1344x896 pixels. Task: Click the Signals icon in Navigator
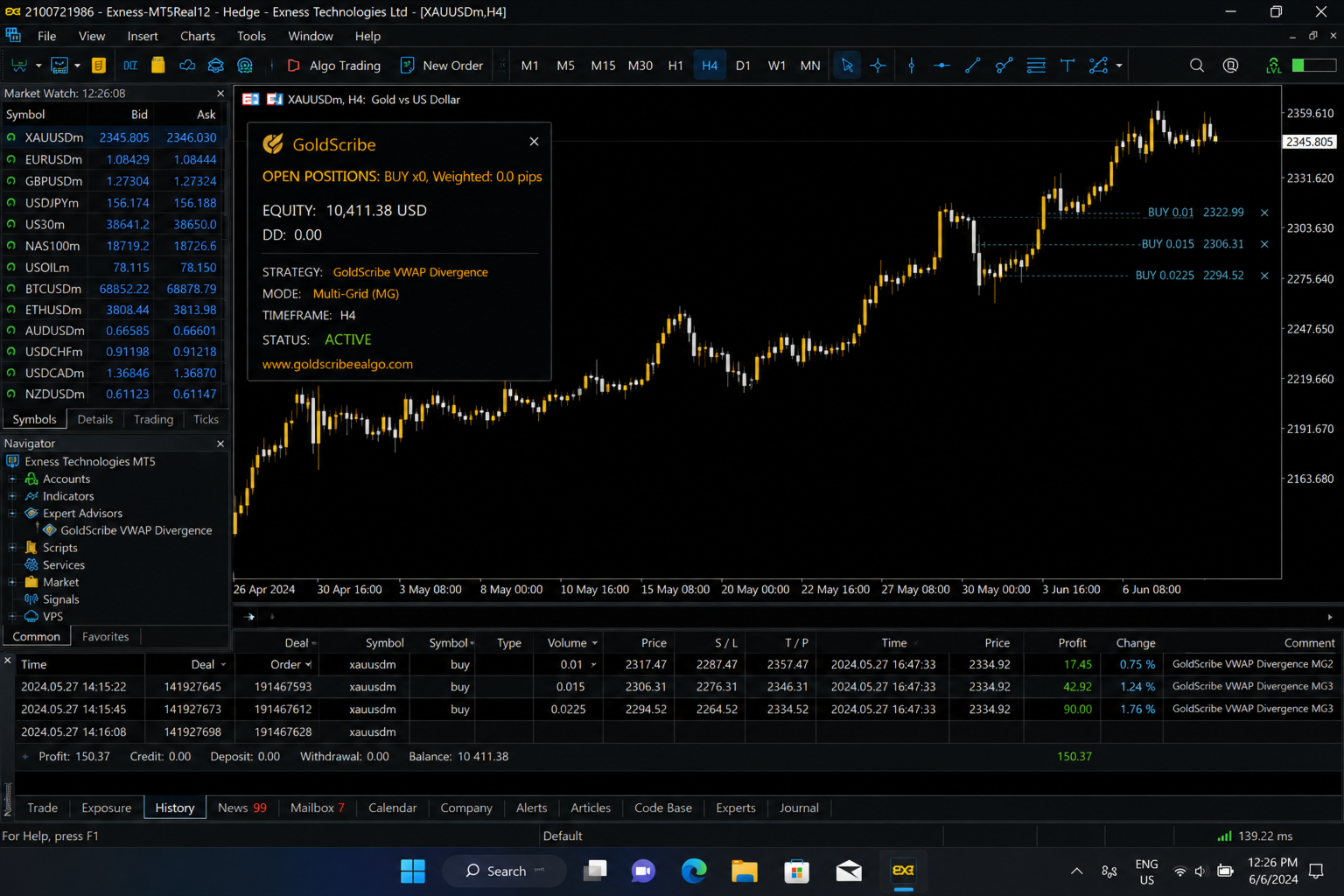tap(31, 599)
